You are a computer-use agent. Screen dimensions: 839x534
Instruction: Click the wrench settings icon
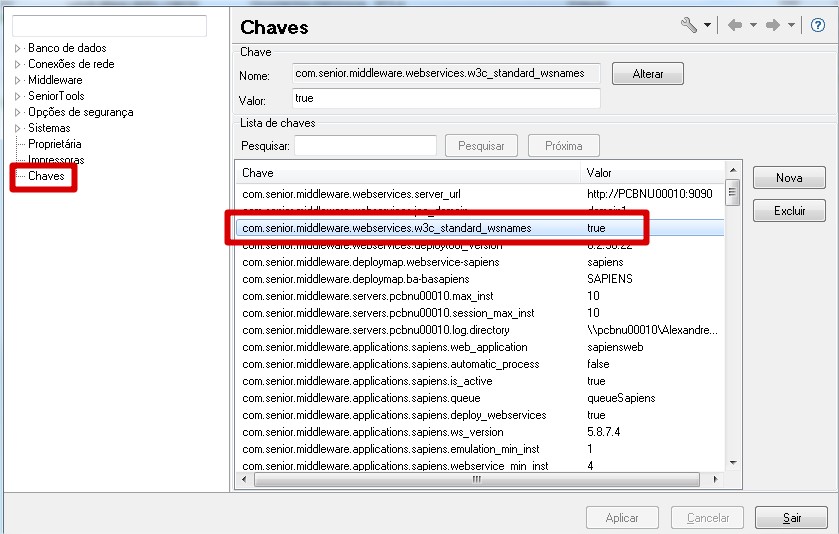(x=689, y=25)
